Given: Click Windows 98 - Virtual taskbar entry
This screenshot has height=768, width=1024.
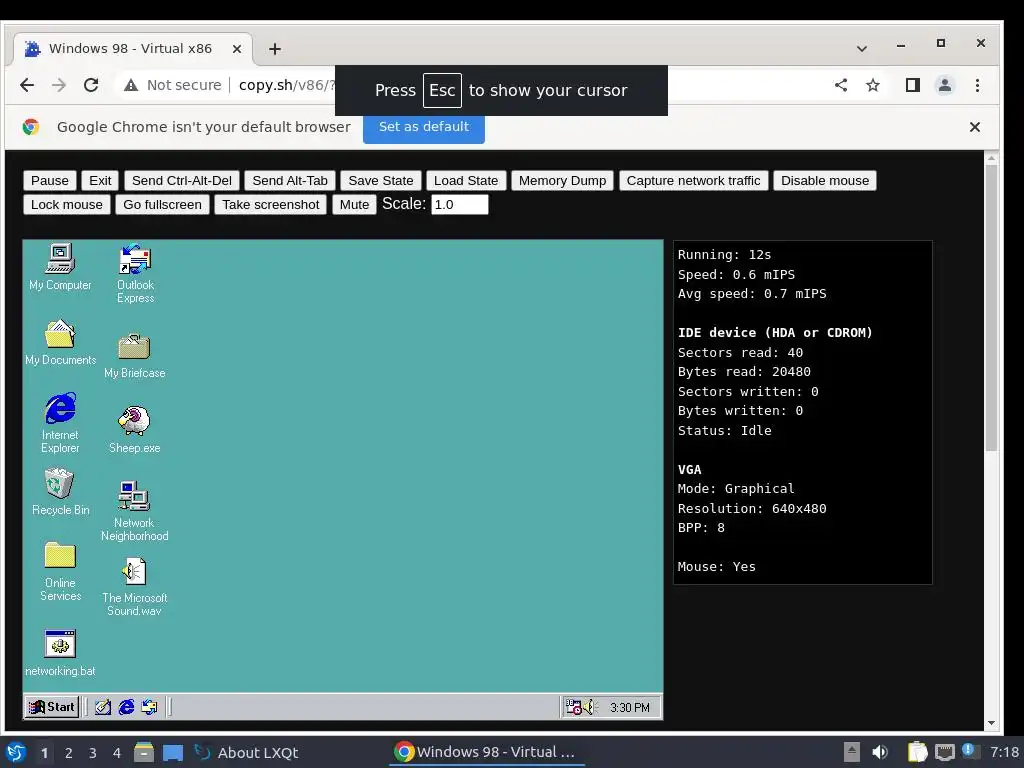Looking at the screenshot, I should (487, 752).
